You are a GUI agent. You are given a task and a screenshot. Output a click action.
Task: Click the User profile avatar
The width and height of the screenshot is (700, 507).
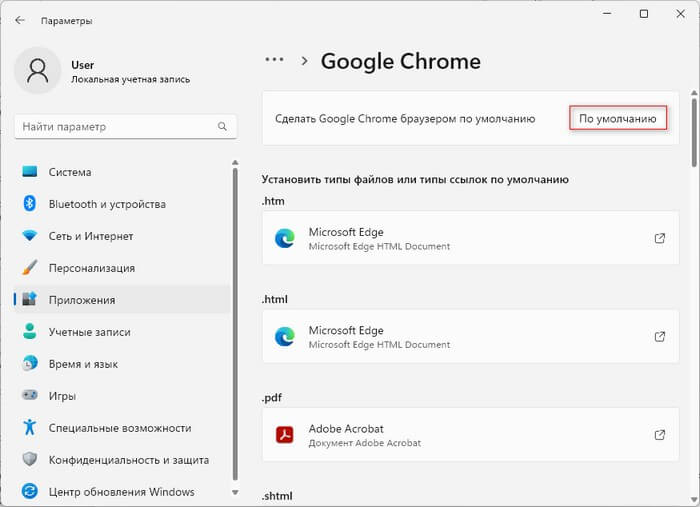tap(38, 71)
